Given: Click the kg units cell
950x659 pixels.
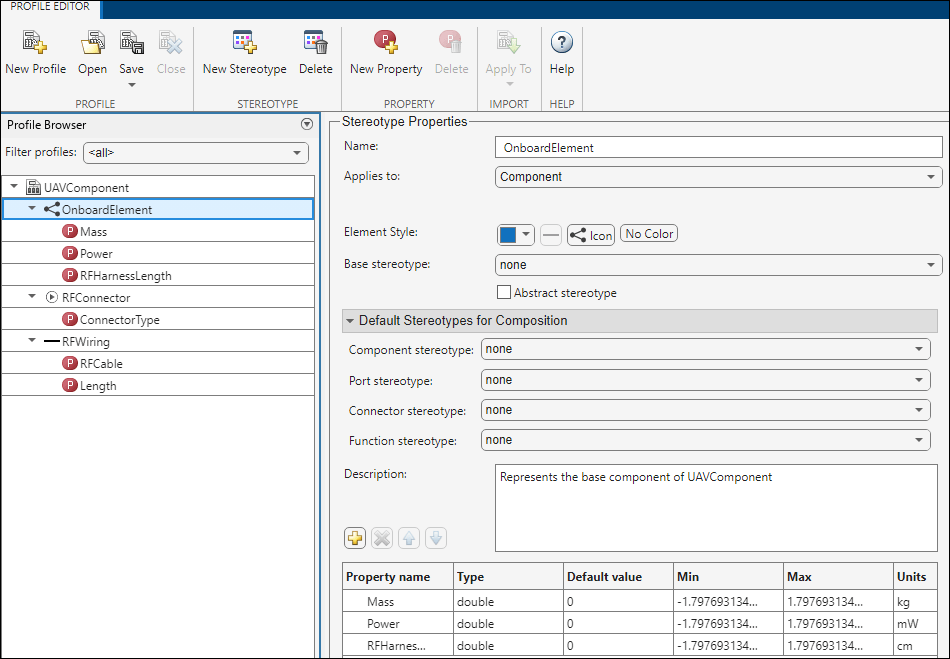Looking at the screenshot, I should tap(915, 602).
